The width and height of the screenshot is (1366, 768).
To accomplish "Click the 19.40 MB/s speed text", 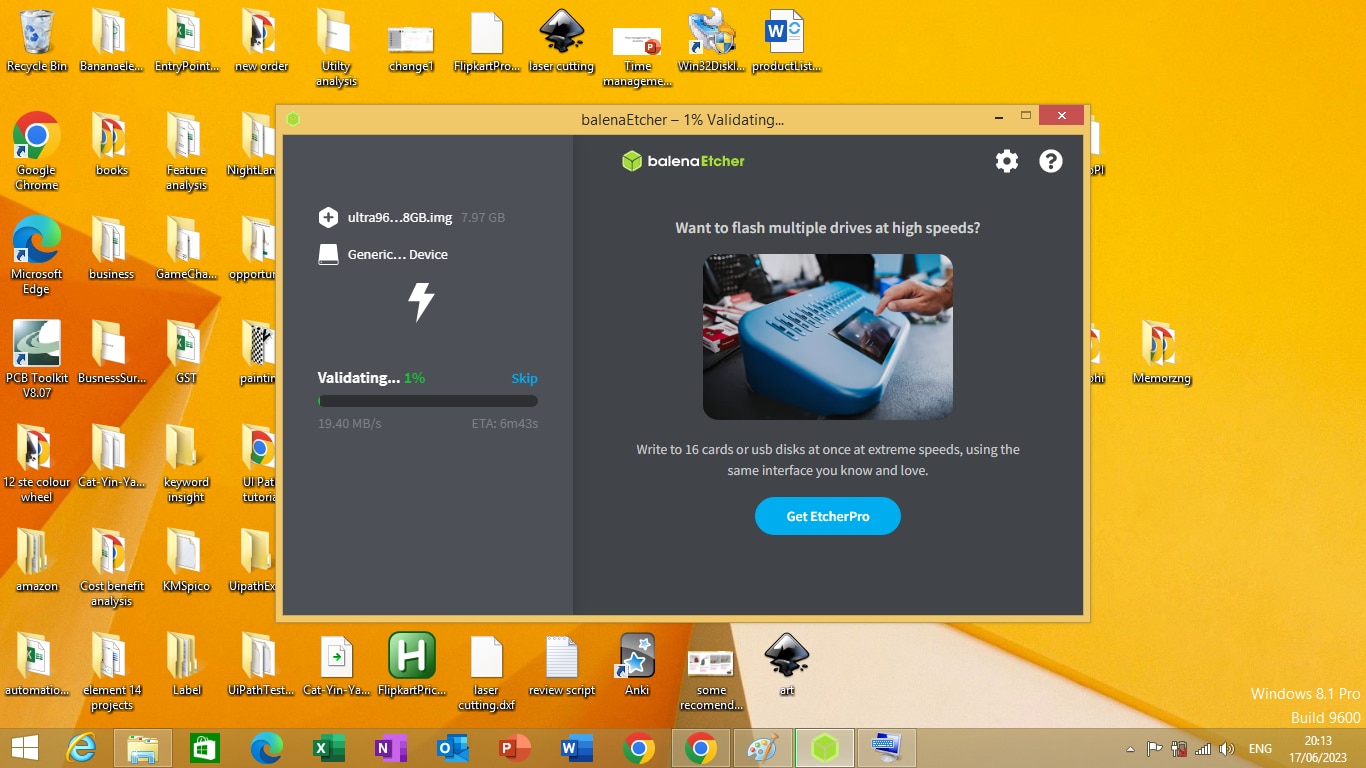I will (x=350, y=424).
